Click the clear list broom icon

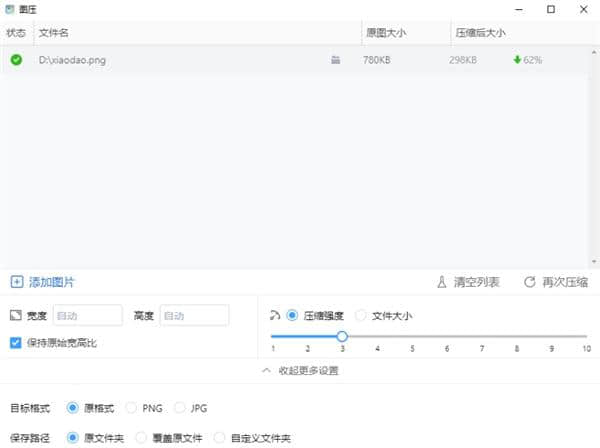point(442,282)
